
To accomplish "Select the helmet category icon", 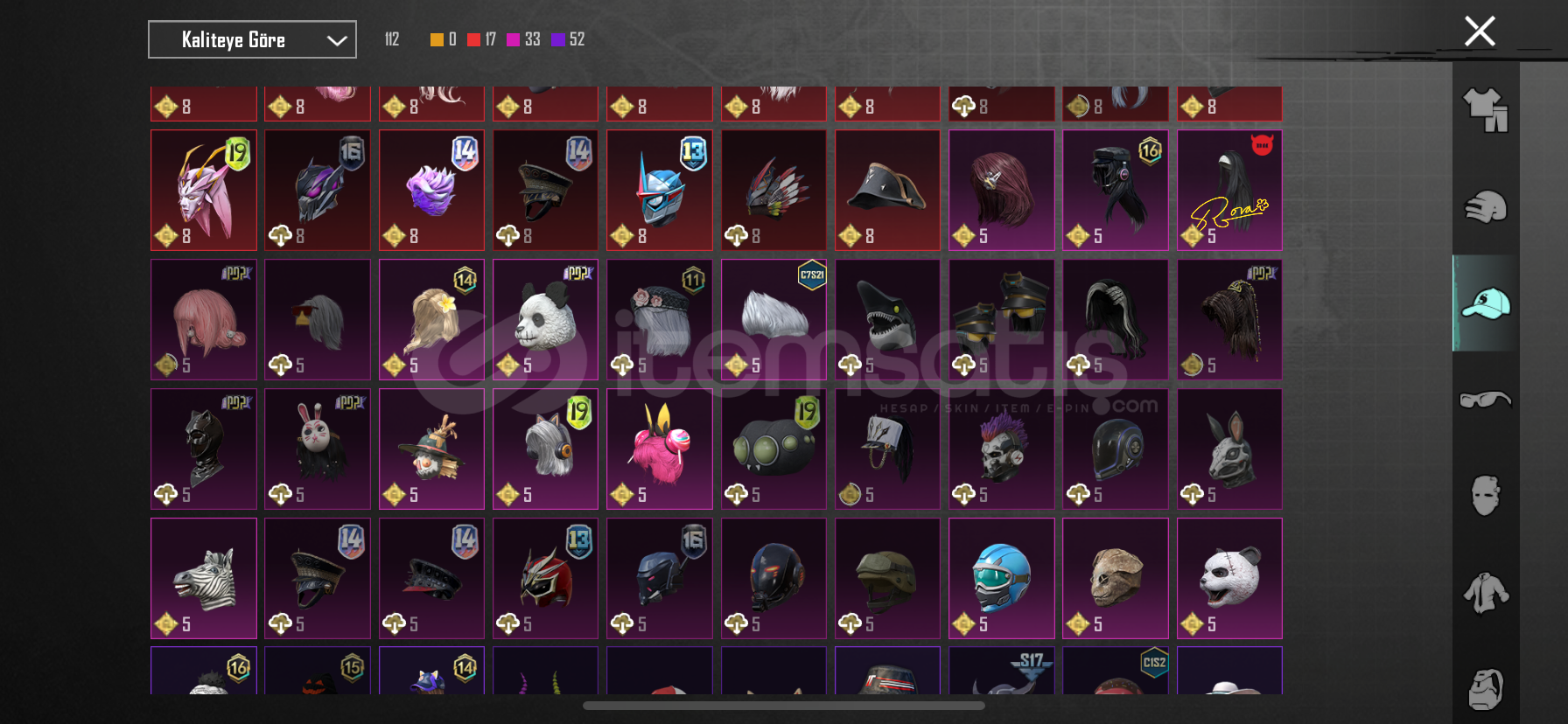I will pyautogui.click(x=1486, y=206).
